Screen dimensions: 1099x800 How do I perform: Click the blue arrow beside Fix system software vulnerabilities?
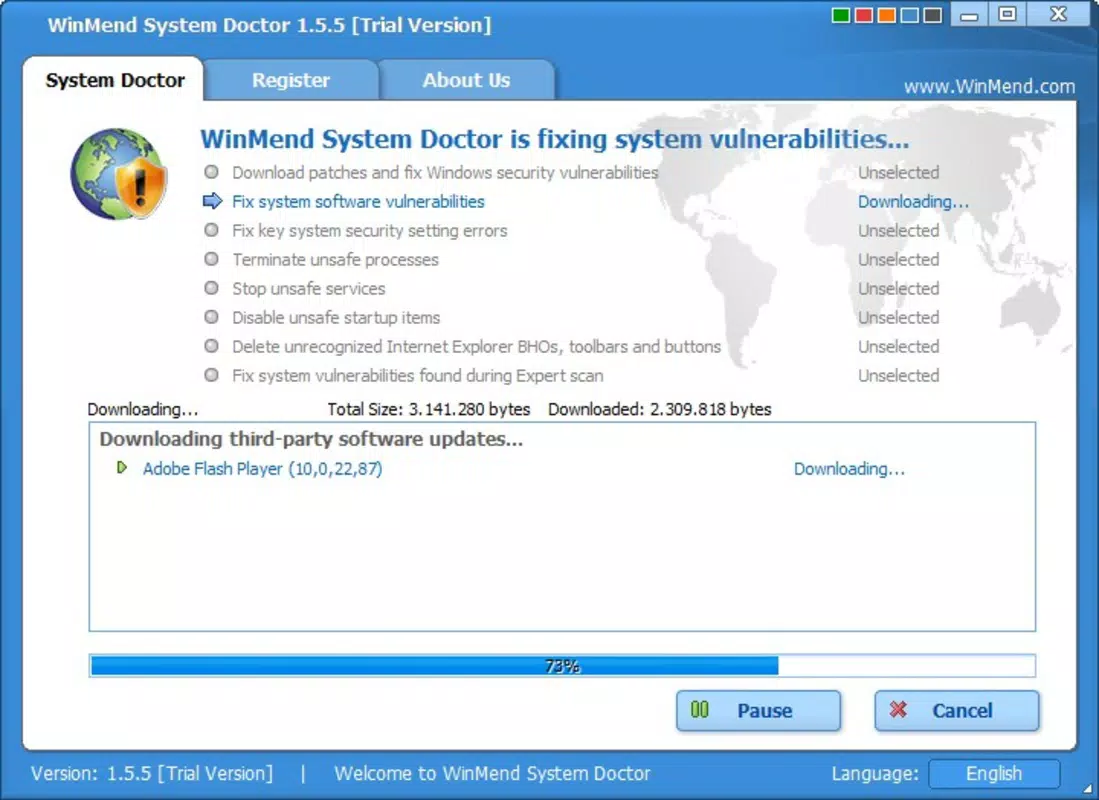(212, 201)
